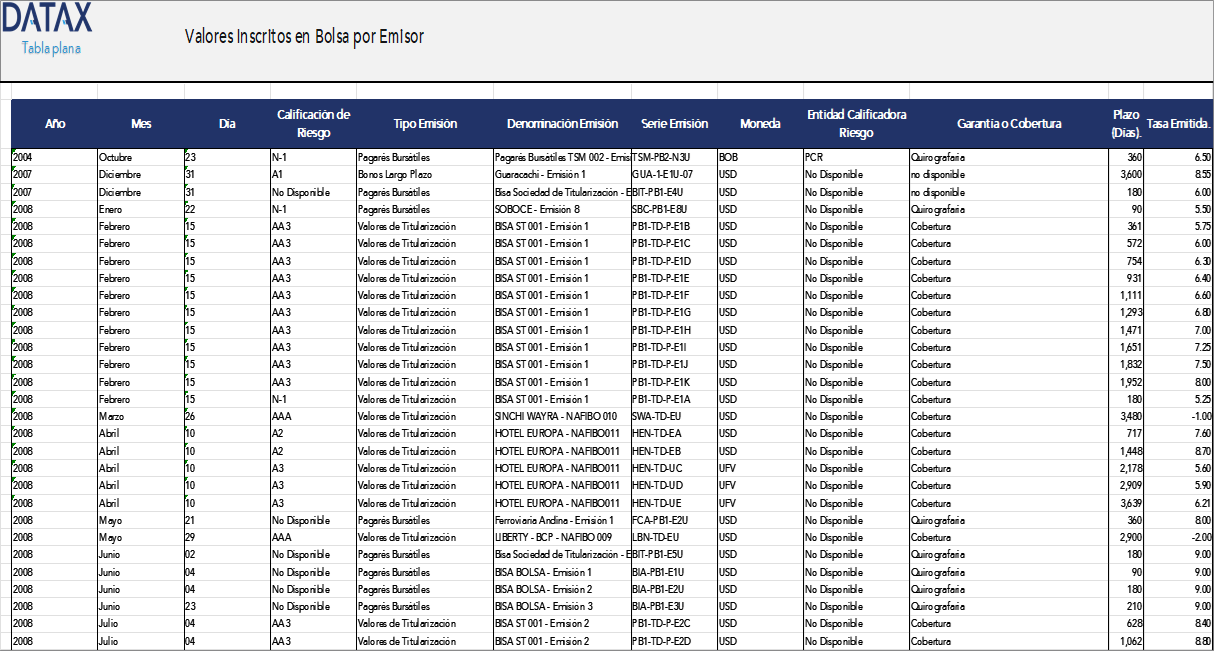Select the 'Tipo Emisión' column header
Image resolution: width=1214 pixels, height=651 pixels.
pos(425,124)
